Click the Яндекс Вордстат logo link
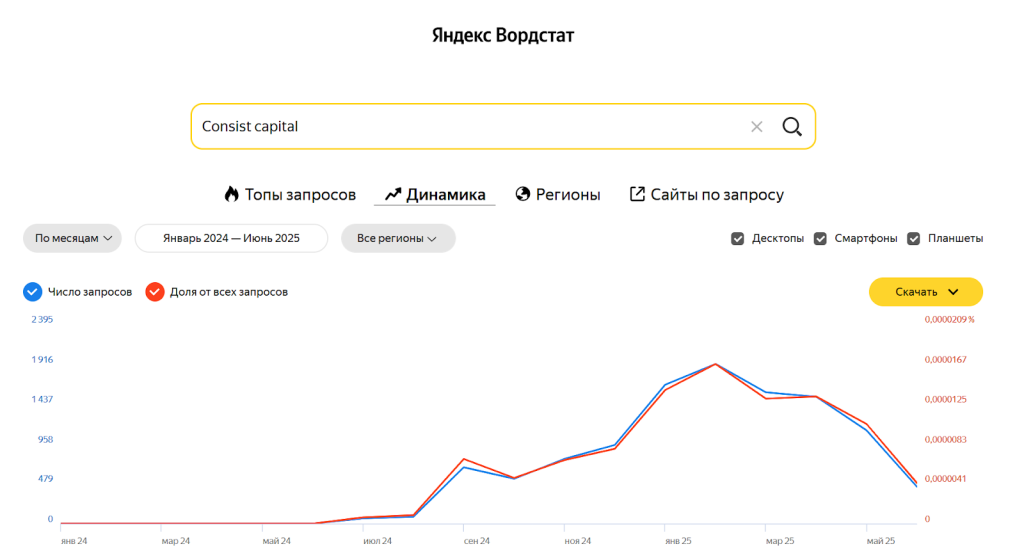The image size is (1024, 551). tap(503, 36)
